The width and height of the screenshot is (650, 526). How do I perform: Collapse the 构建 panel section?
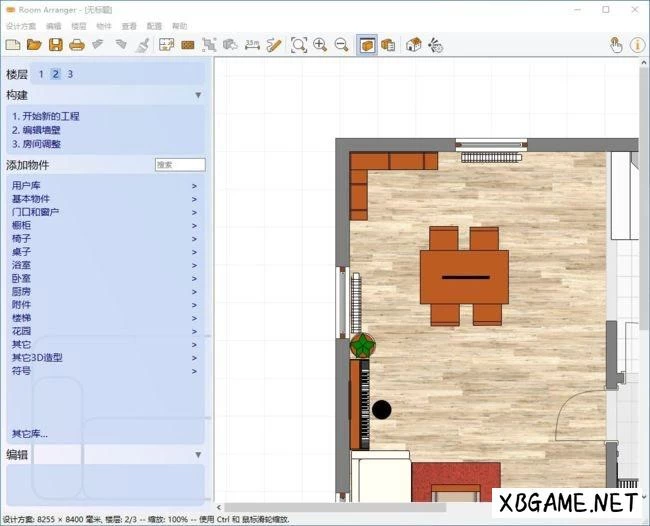(x=198, y=95)
